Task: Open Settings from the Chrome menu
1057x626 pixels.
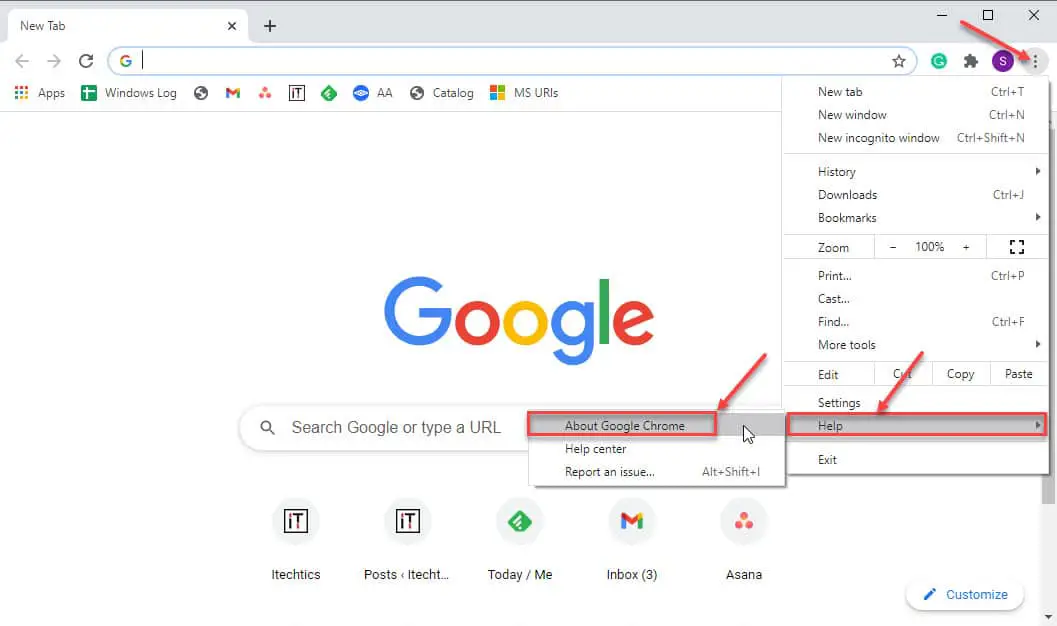Action: coord(916,403)
